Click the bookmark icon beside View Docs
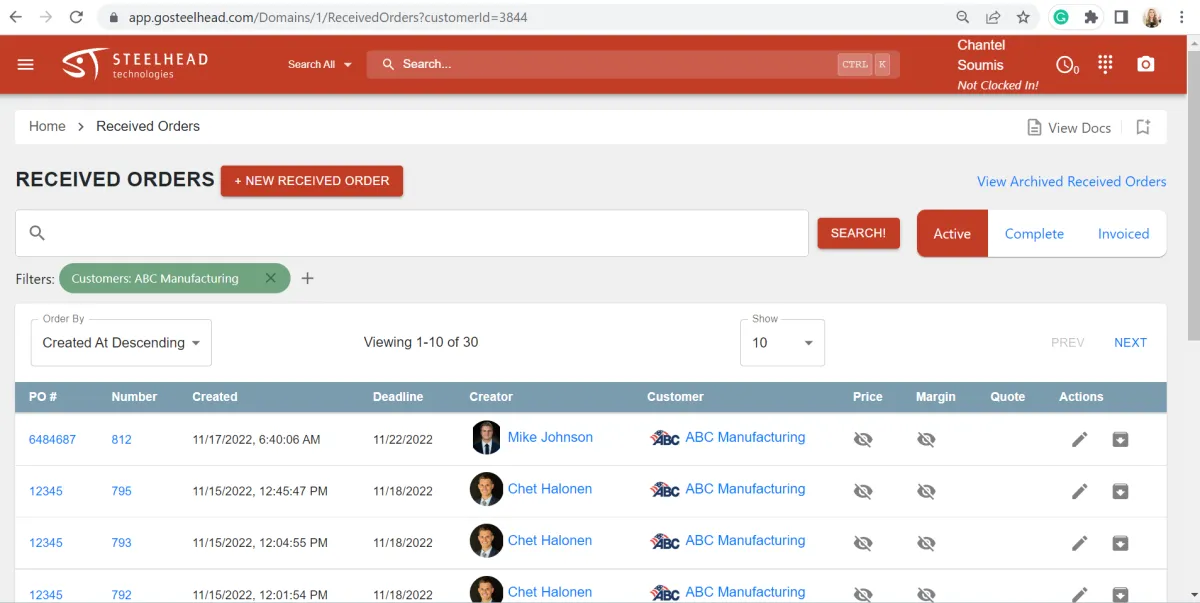The image size is (1200, 603). 1143,127
